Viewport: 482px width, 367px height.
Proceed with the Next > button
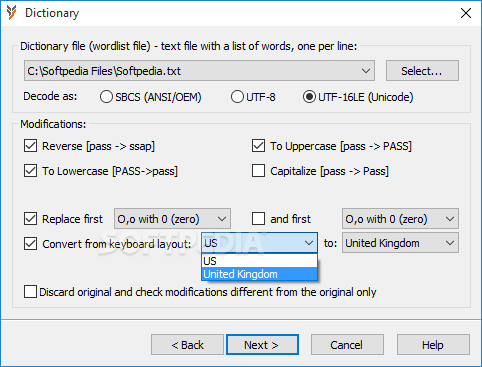[262, 345]
